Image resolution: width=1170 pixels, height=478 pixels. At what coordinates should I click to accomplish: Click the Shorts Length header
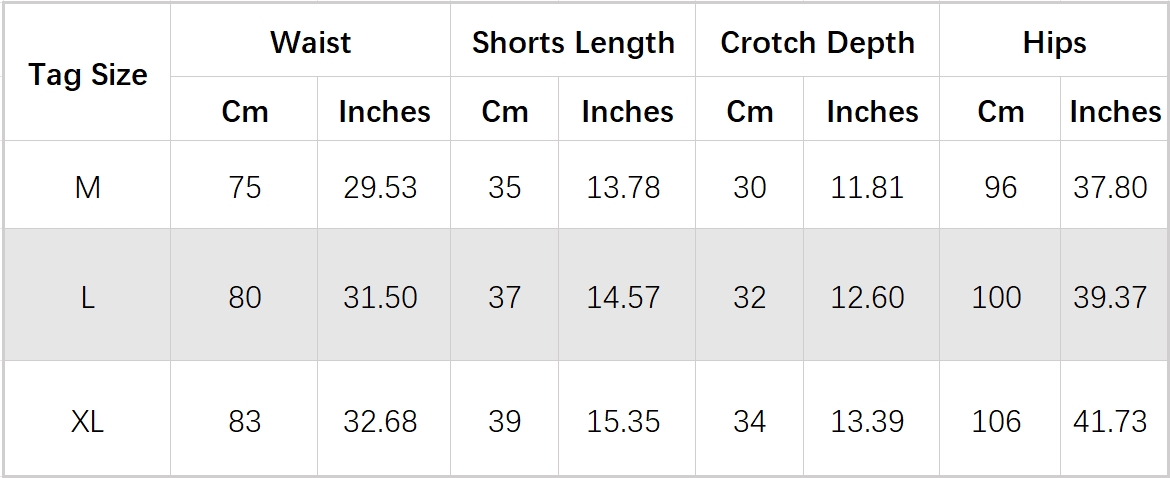pos(573,43)
